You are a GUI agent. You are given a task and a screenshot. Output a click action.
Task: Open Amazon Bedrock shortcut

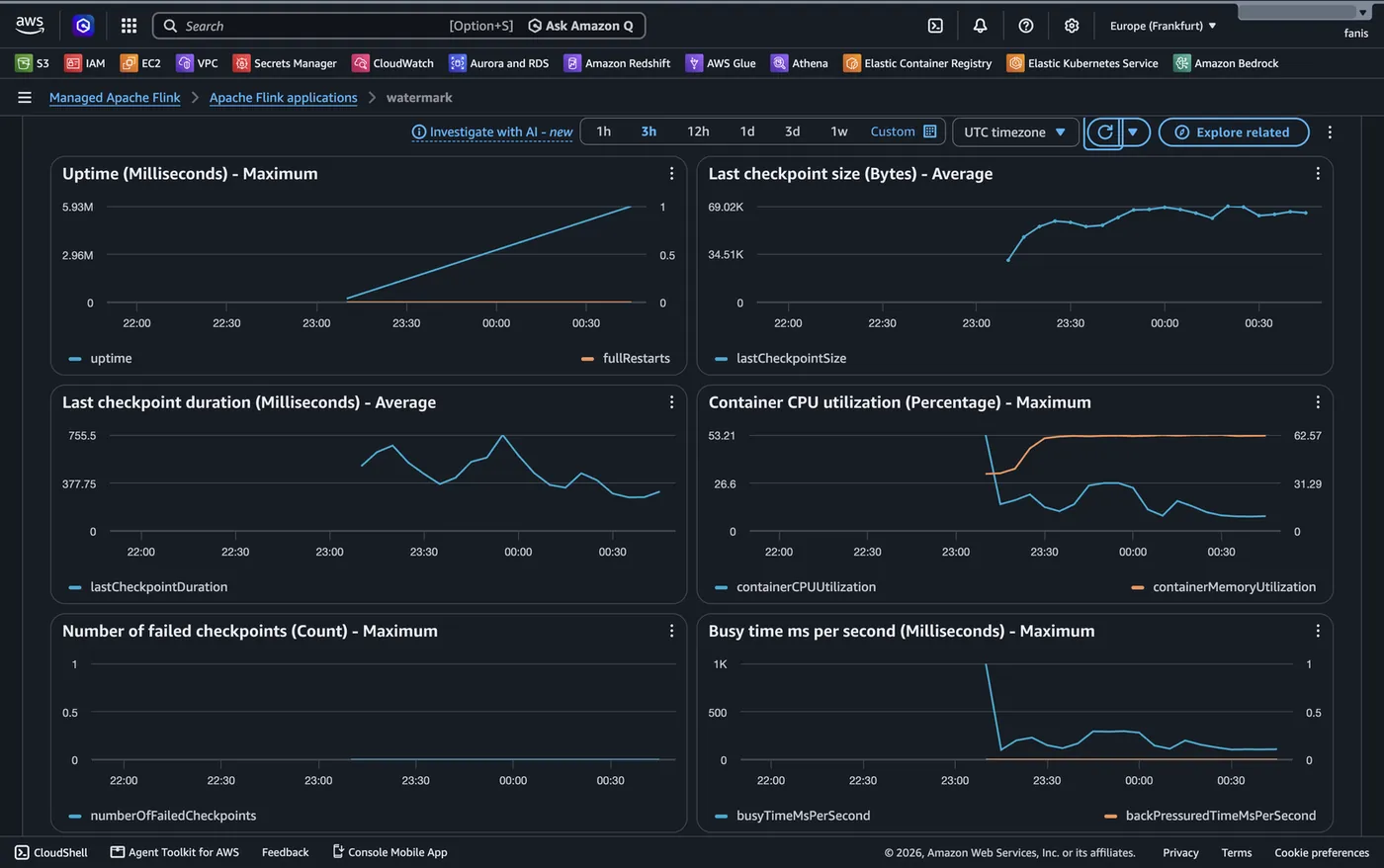click(x=1226, y=63)
